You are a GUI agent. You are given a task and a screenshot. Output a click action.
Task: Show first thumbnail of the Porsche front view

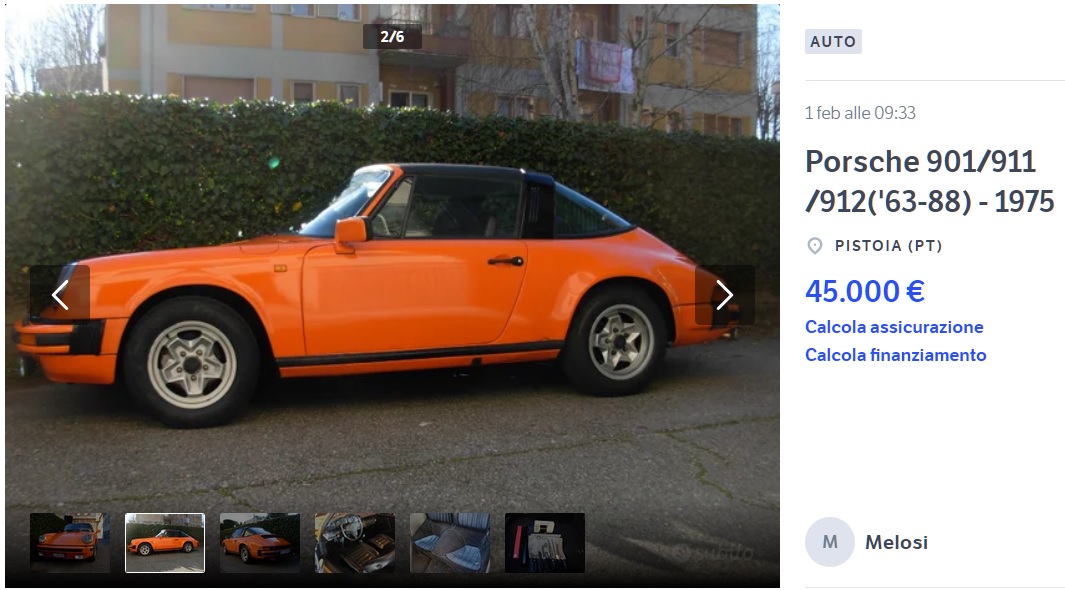(70, 543)
